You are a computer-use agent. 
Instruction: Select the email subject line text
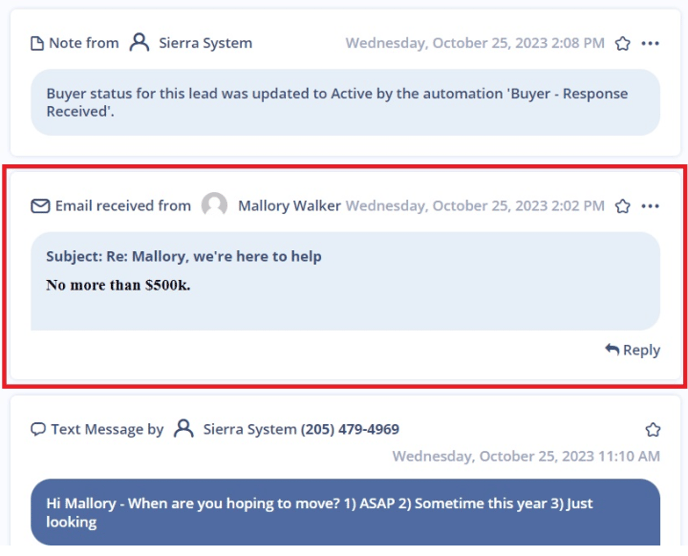[x=184, y=256]
